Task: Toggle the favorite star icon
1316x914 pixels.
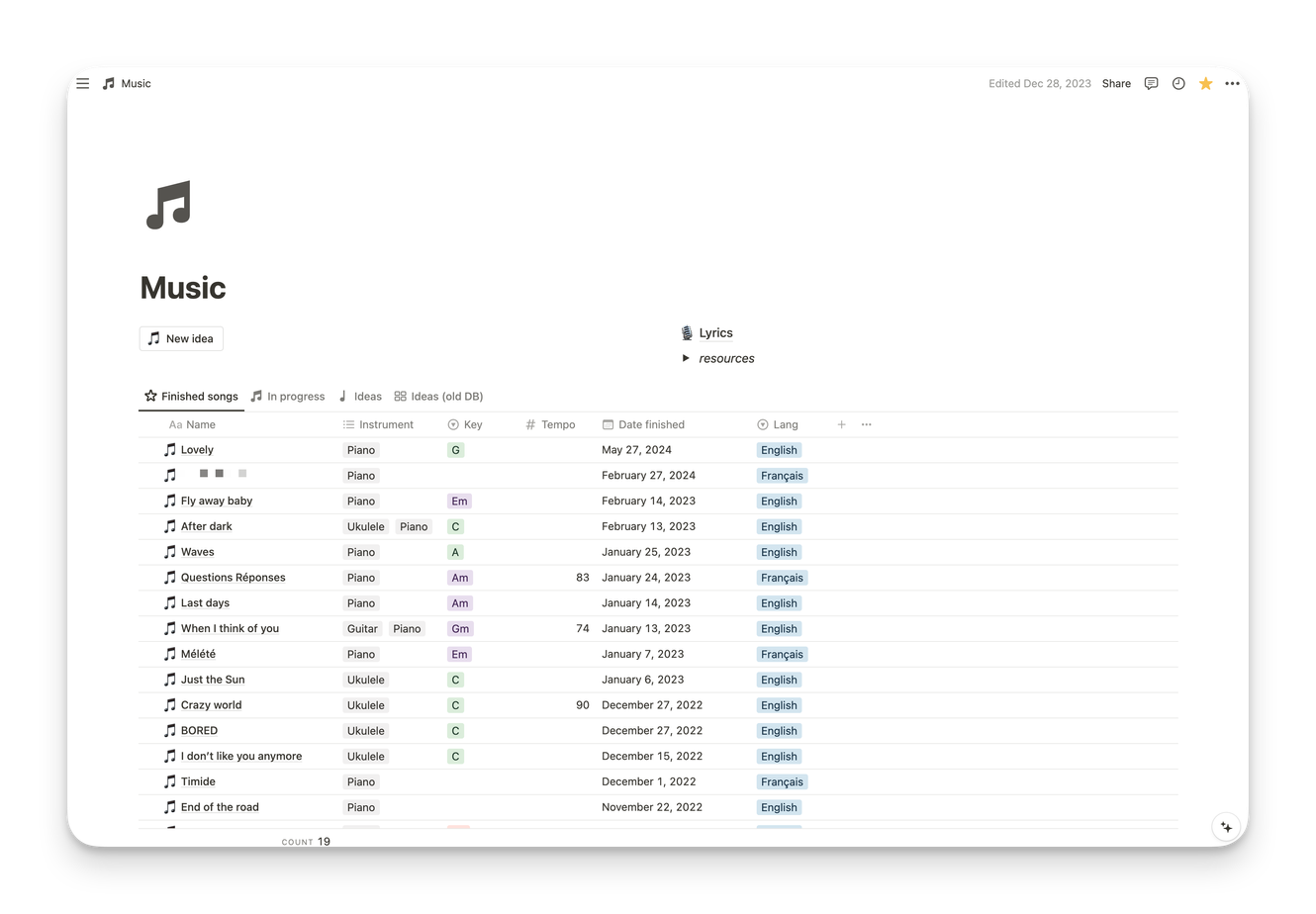Action: click(x=1205, y=84)
